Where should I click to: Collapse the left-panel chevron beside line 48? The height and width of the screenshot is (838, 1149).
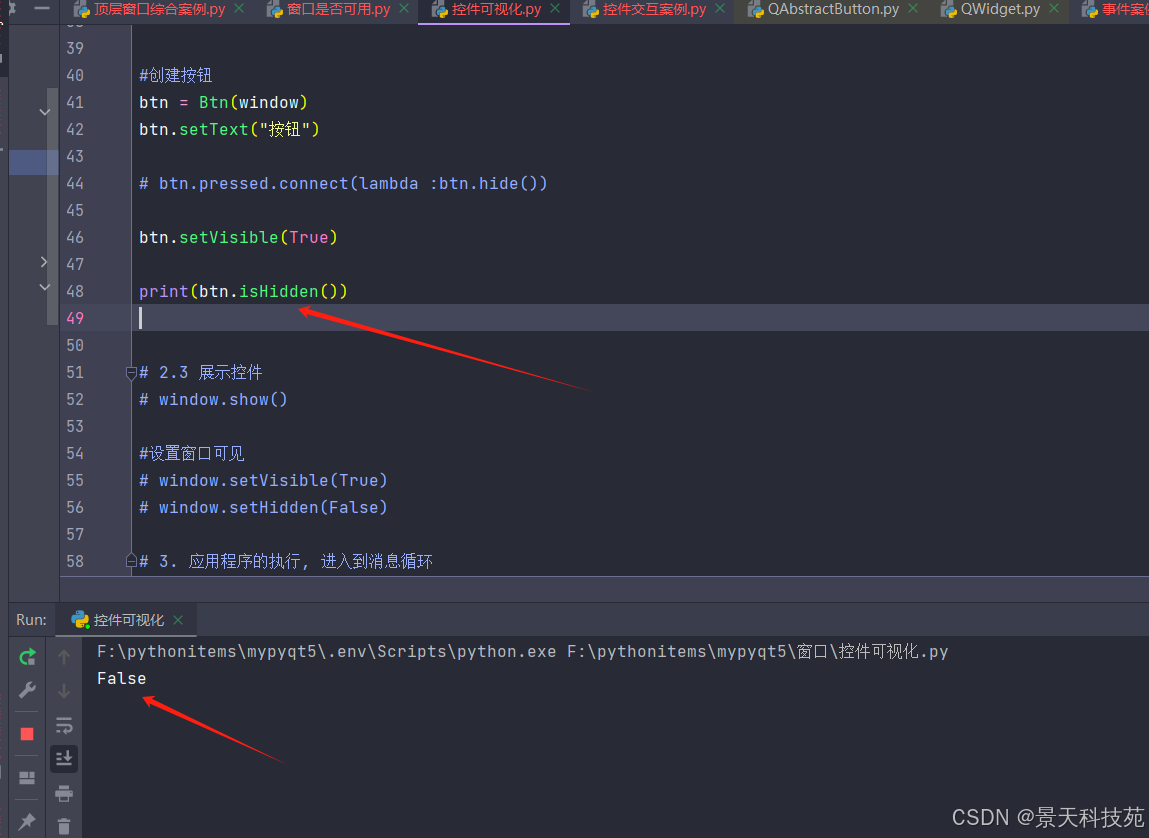pyautogui.click(x=45, y=287)
